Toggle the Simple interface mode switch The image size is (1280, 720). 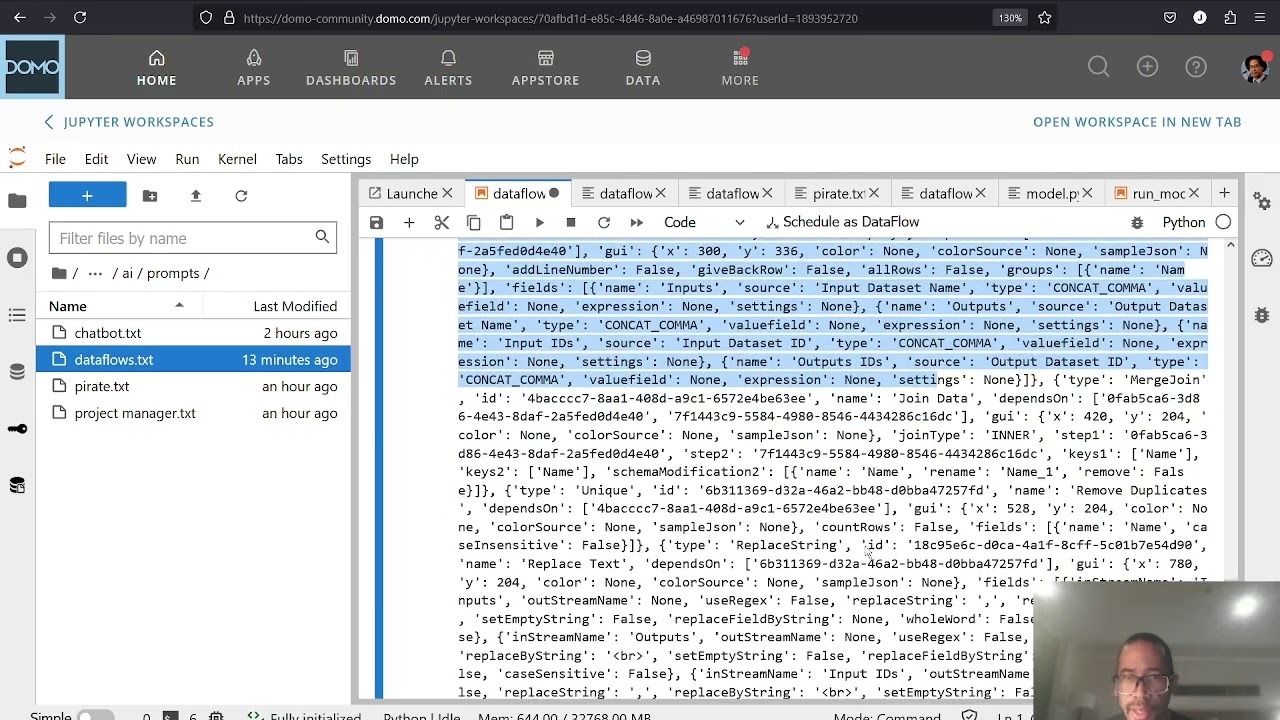(x=96, y=716)
